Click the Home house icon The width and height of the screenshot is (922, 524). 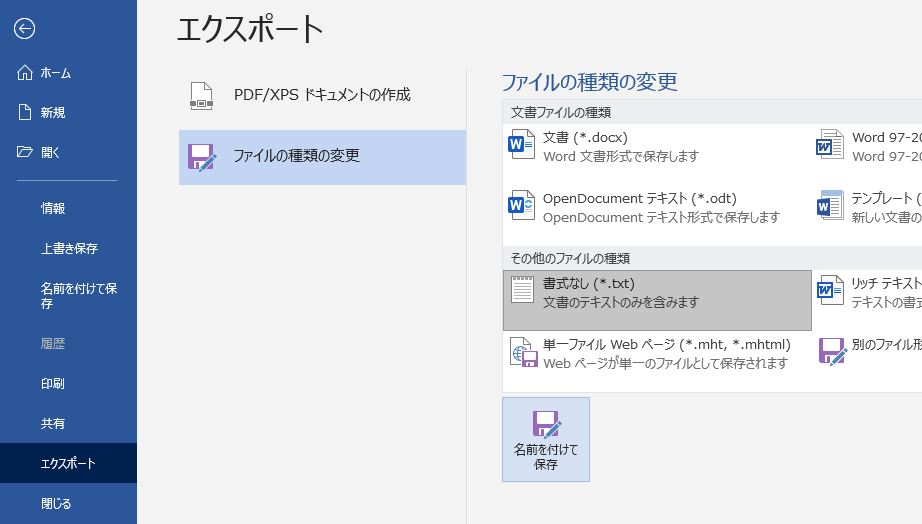[25, 72]
